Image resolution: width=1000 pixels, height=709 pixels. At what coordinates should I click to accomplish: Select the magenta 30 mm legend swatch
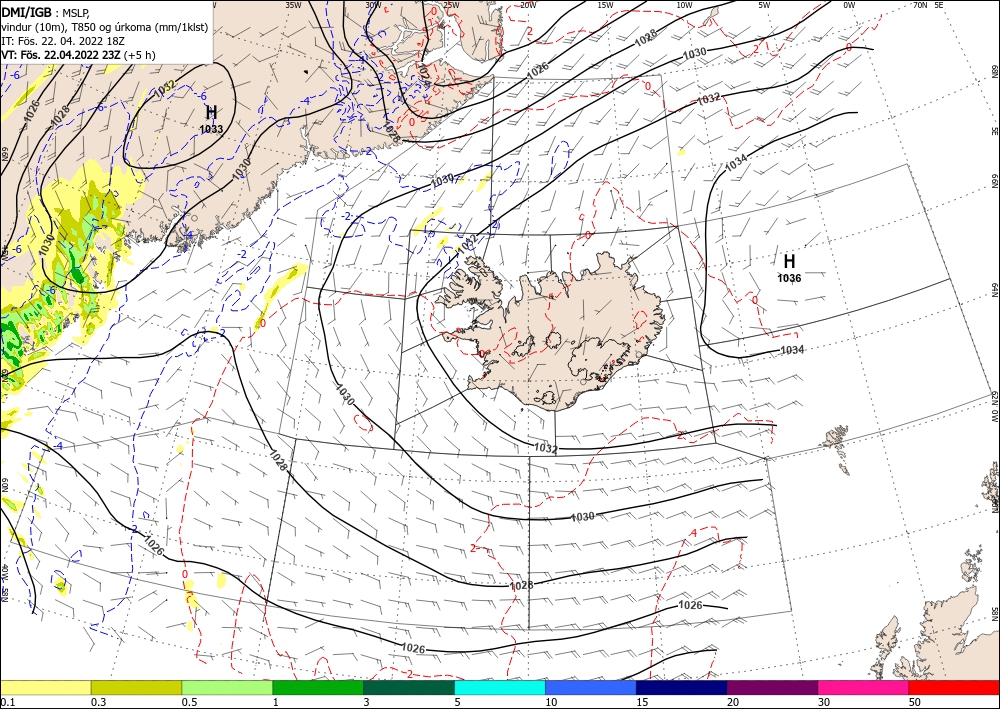864,687
